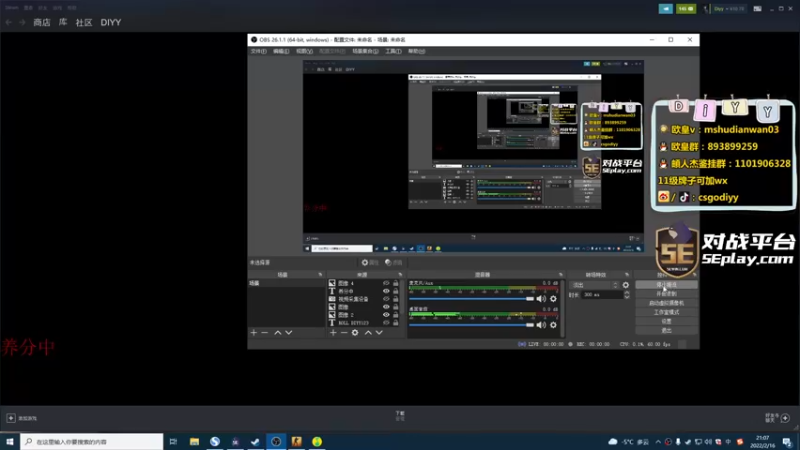Open OBS 设置 settings button
This screenshot has width=800, height=450.
666,321
